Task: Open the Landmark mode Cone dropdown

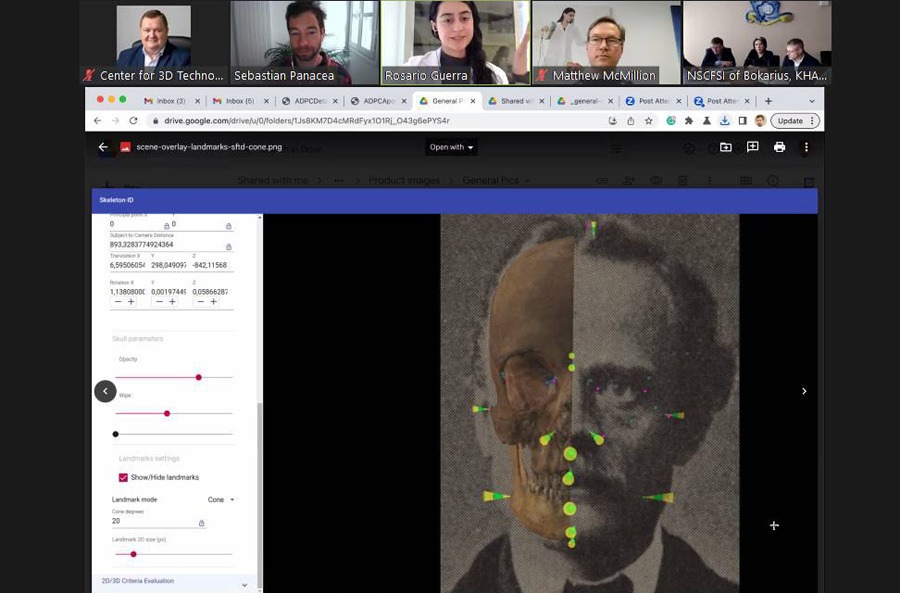Action: click(221, 499)
